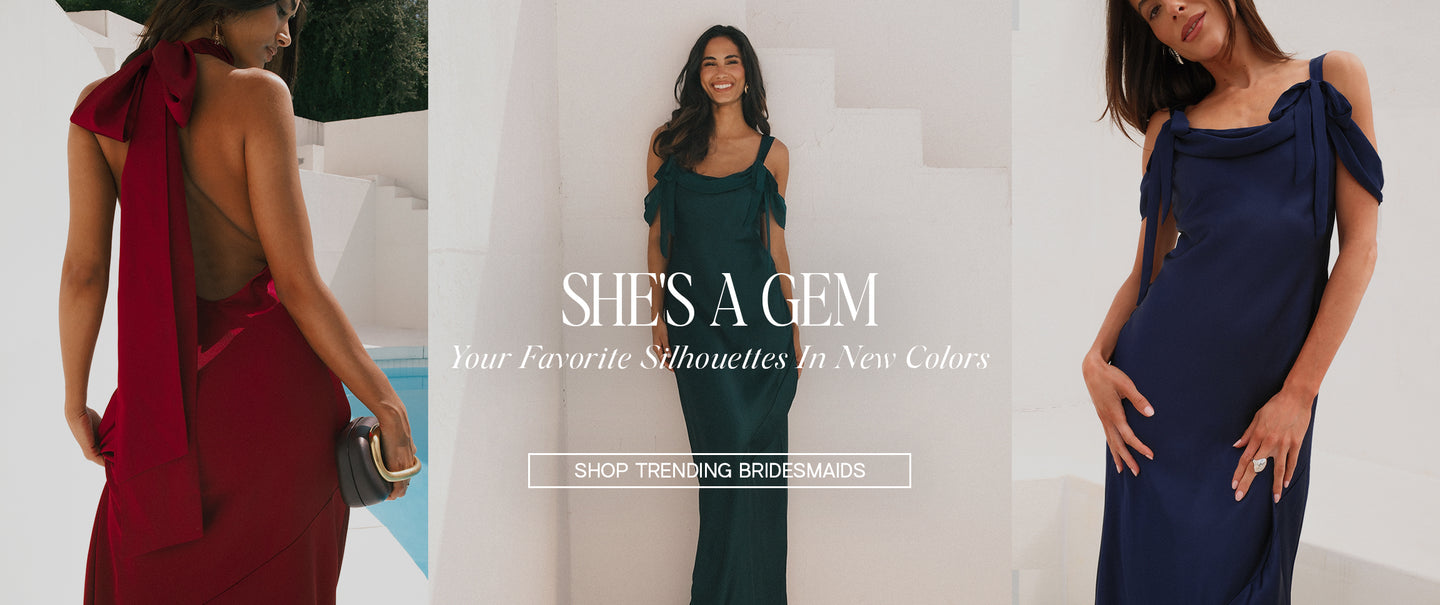This screenshot has height=605, width=1440.
Task: Click the gold earring on the red-dress model
Action: pos(216,30)
